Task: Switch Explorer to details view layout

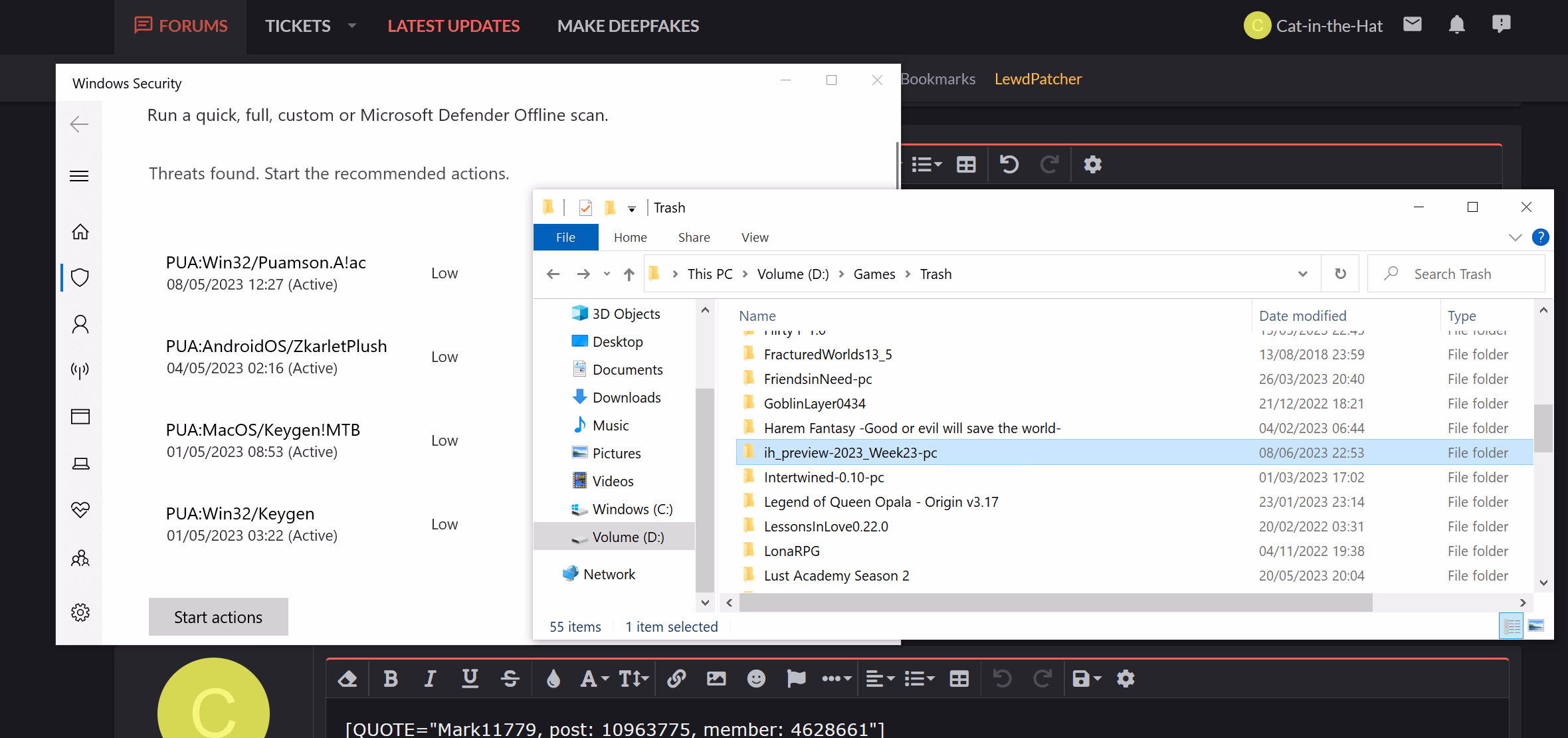Action: [1512, 626]
